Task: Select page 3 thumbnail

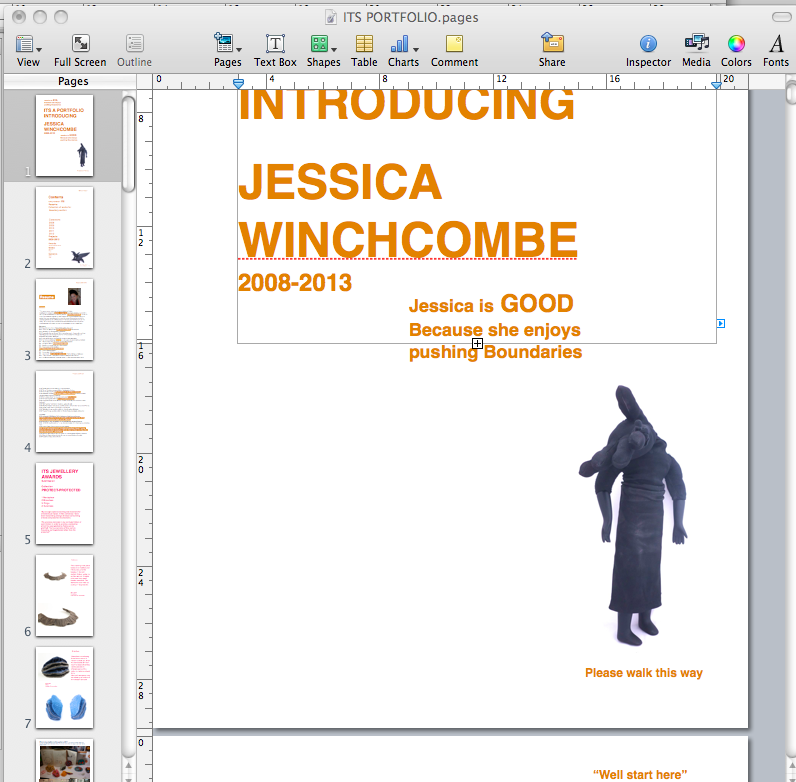Action: (x=64, y=319)
